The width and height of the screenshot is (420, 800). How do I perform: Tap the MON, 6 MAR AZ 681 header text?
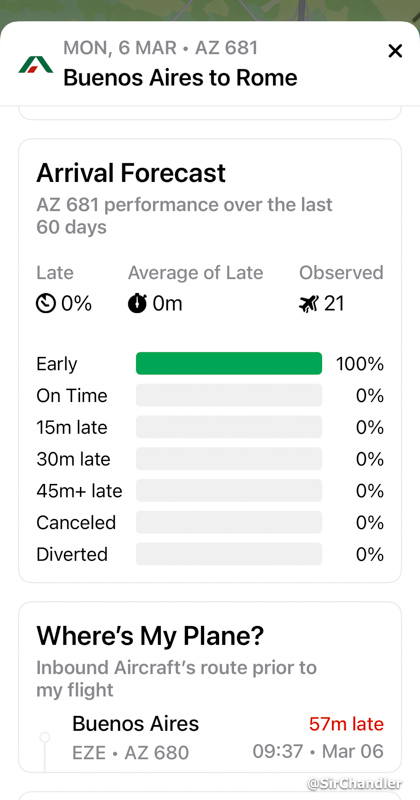pyautogui.click(x=161, y=48)
